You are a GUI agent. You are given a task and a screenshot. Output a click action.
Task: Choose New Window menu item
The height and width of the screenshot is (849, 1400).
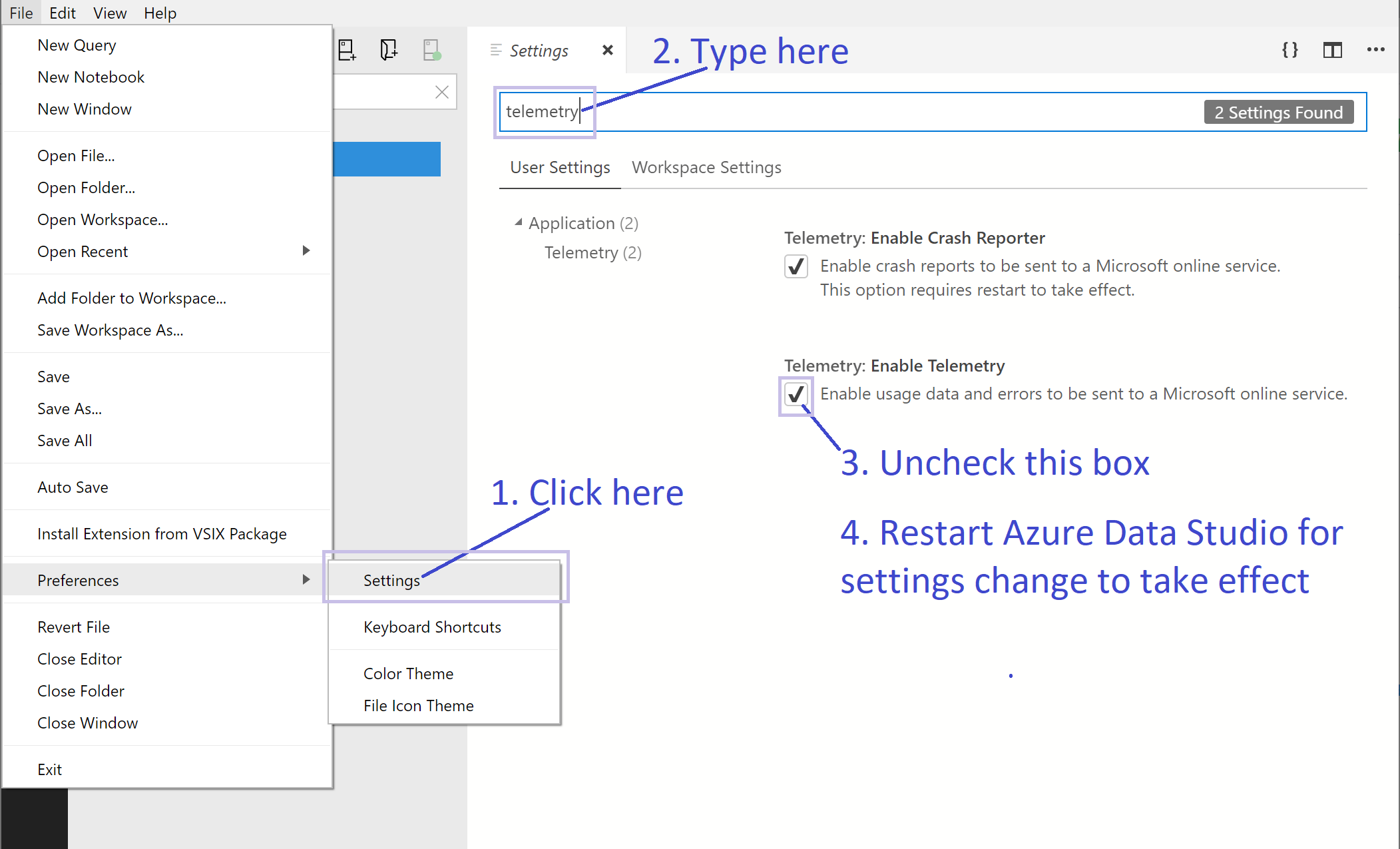pos(167,109)
